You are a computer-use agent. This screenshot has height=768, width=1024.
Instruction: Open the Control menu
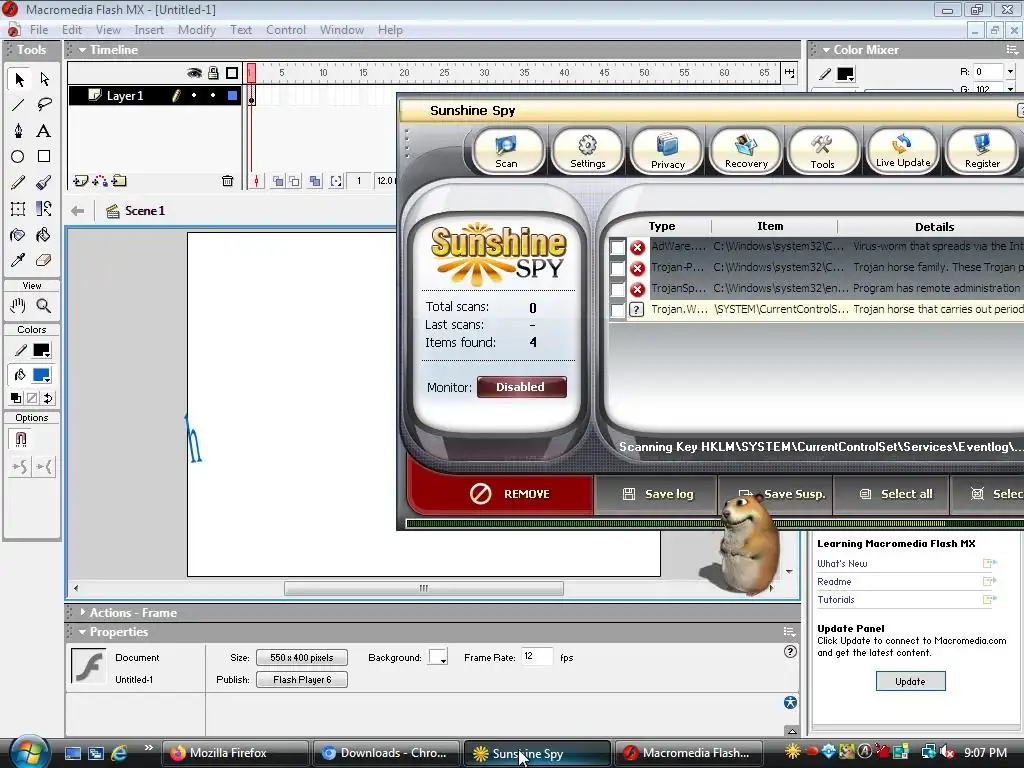[285, 30]
